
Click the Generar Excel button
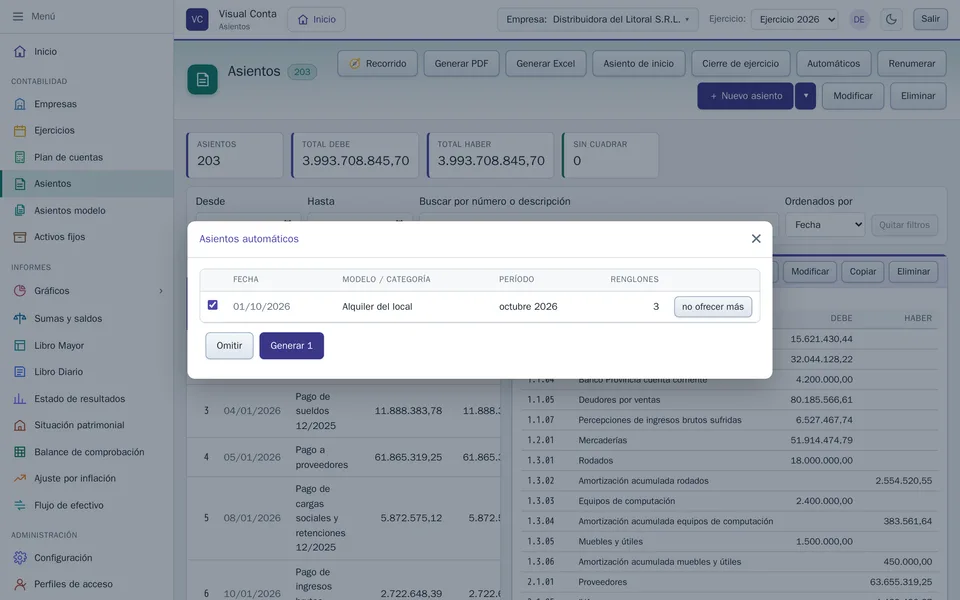546,64
